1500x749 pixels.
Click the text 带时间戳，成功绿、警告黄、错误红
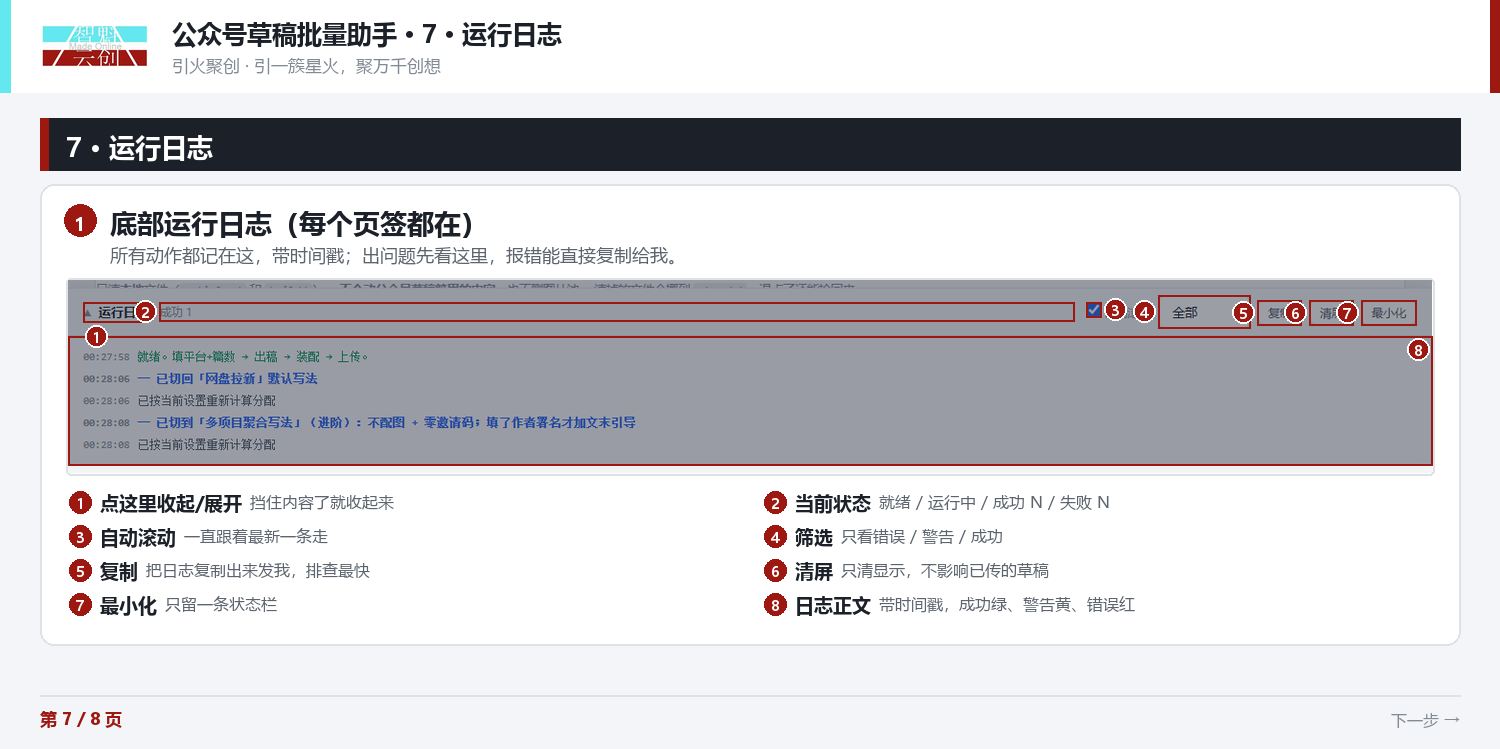click(x=1007, y=605)
